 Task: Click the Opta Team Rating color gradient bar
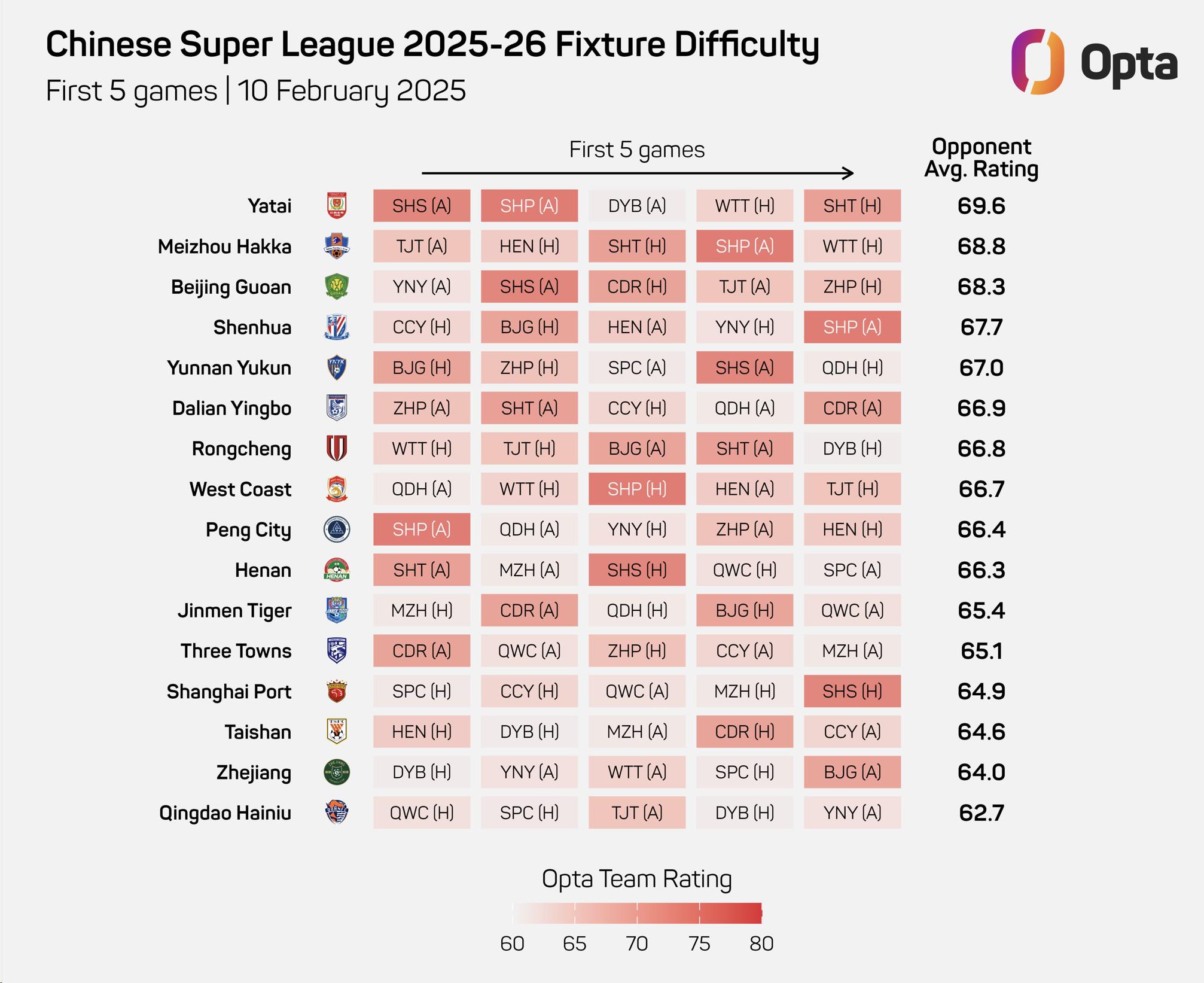(x=637, y=914)
